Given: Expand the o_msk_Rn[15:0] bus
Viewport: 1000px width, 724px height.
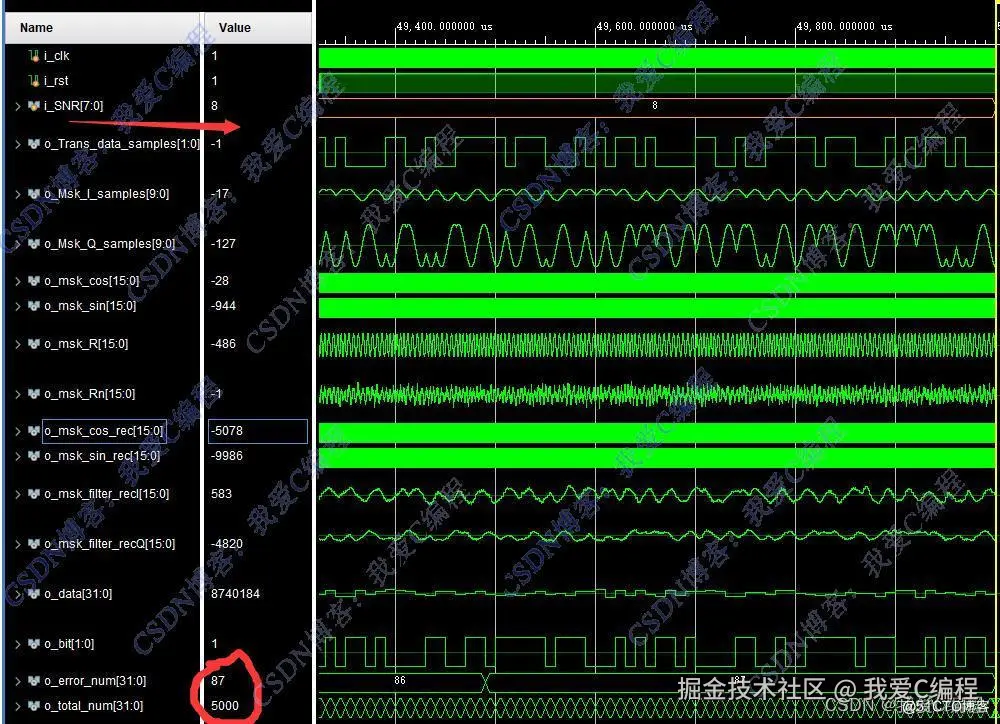Looking at the screenshot, I should pos(18,394).
